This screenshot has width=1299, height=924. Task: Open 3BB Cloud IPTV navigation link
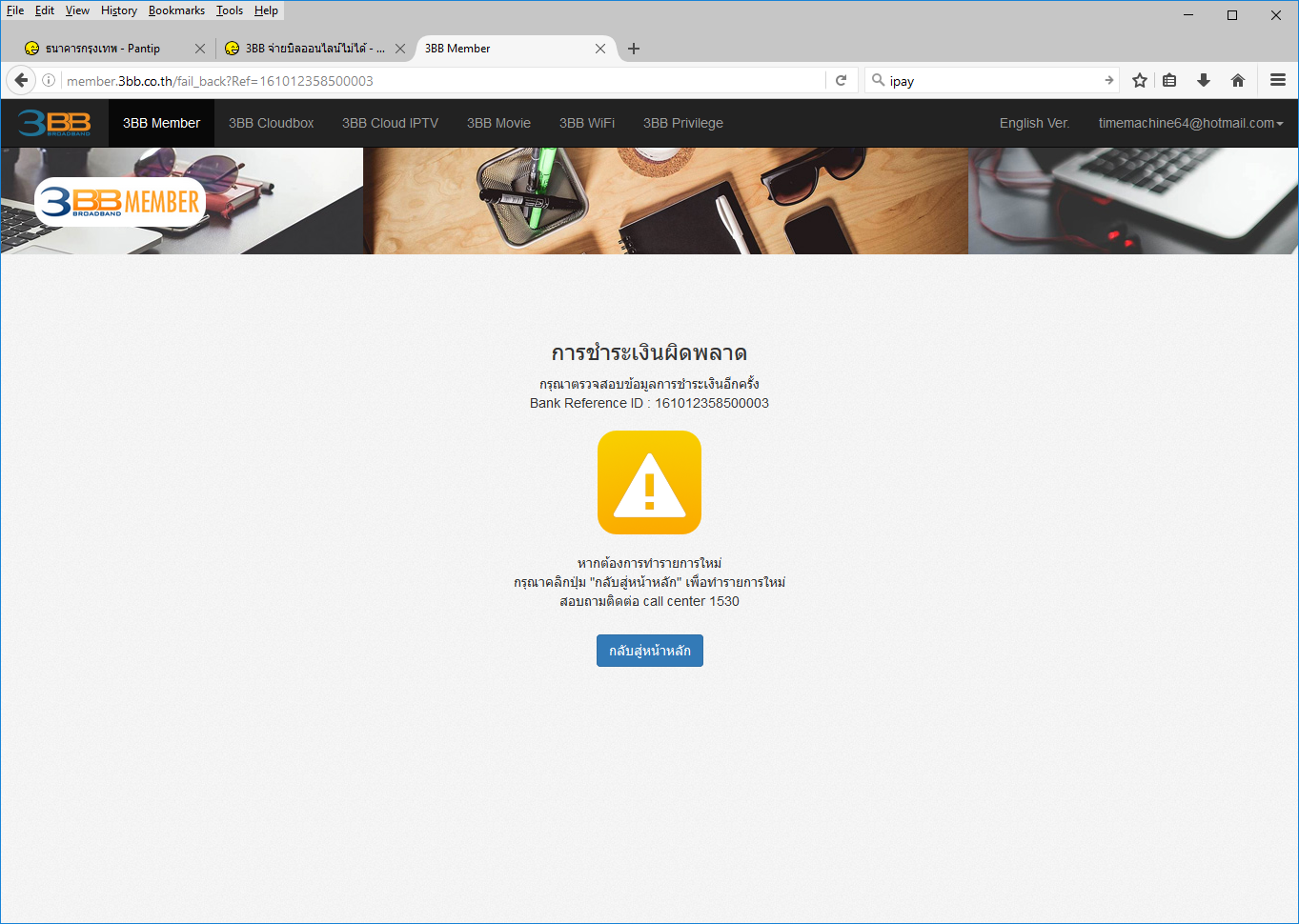[x=390, y=123]
